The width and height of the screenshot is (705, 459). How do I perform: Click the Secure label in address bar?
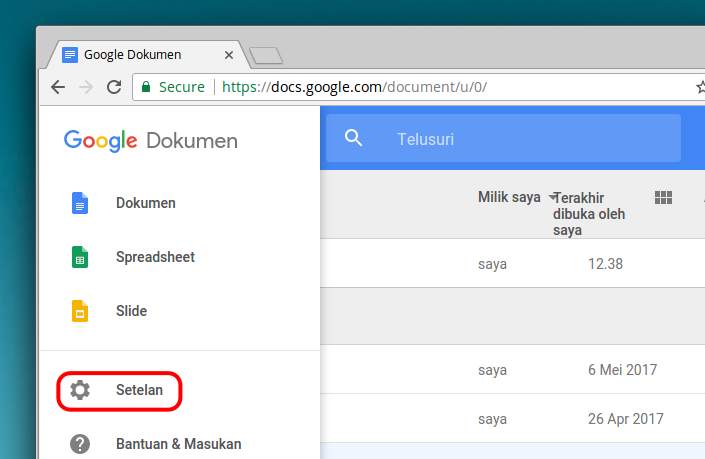pos(182,87)
